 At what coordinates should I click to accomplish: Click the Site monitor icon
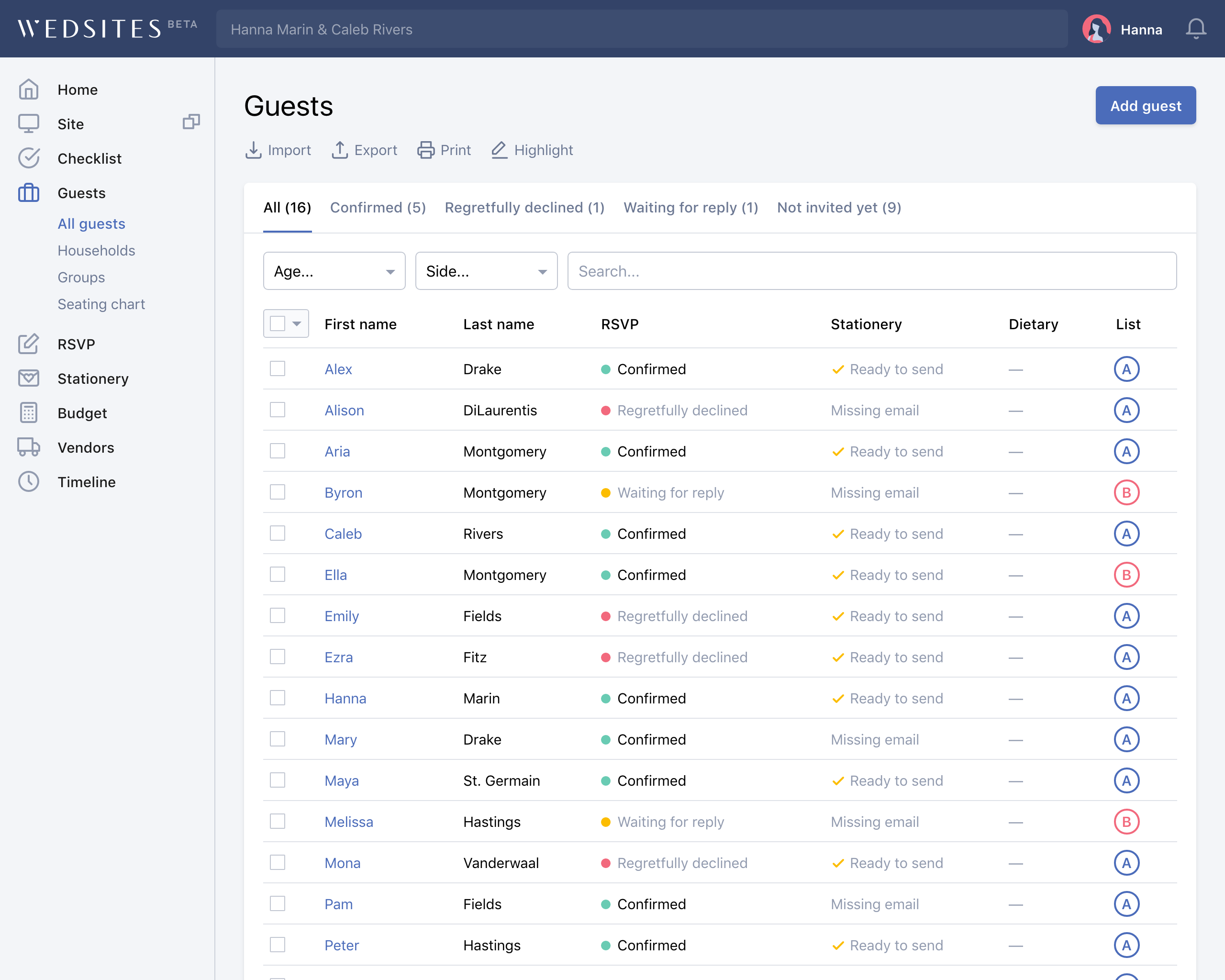28,123
